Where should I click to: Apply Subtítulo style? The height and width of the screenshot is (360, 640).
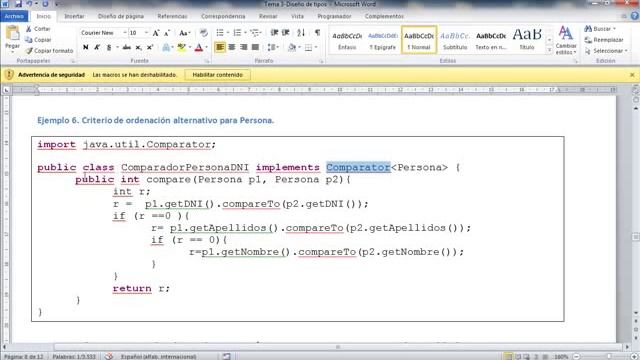(x=455, y=40)
